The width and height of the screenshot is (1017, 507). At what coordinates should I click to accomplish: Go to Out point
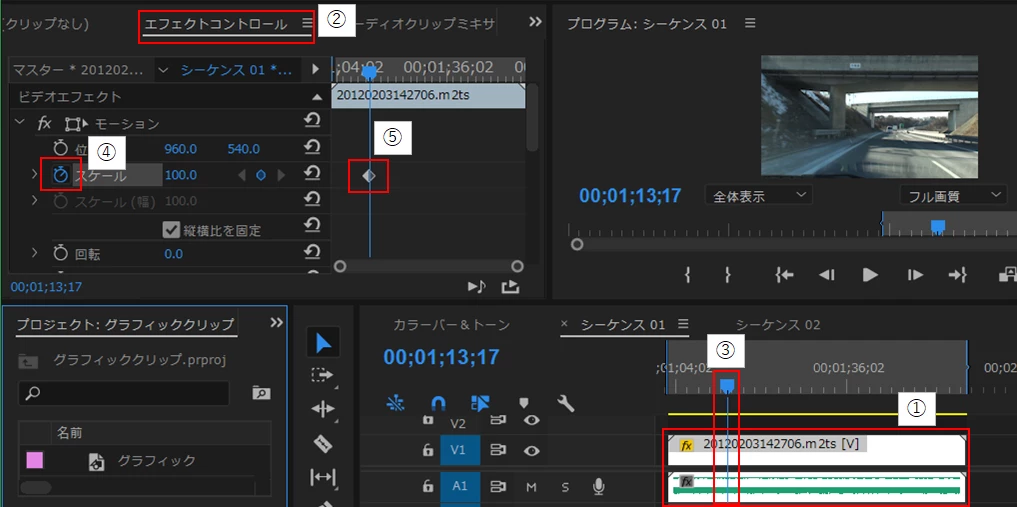point(957,275)
